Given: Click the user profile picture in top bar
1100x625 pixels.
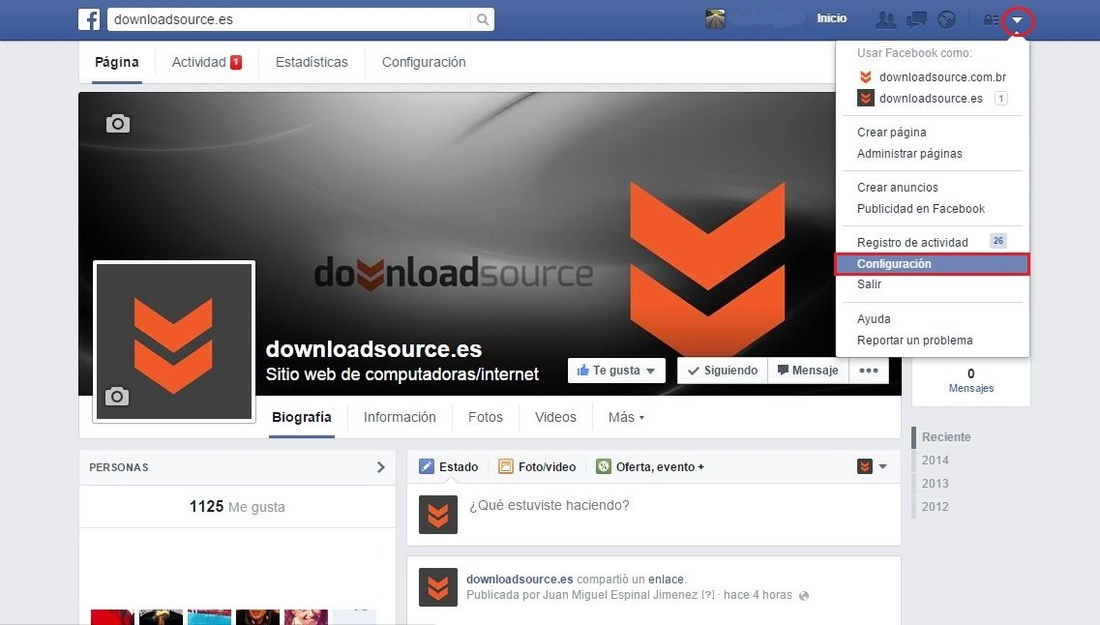Looking at the screenshot, I should [716, 19].
